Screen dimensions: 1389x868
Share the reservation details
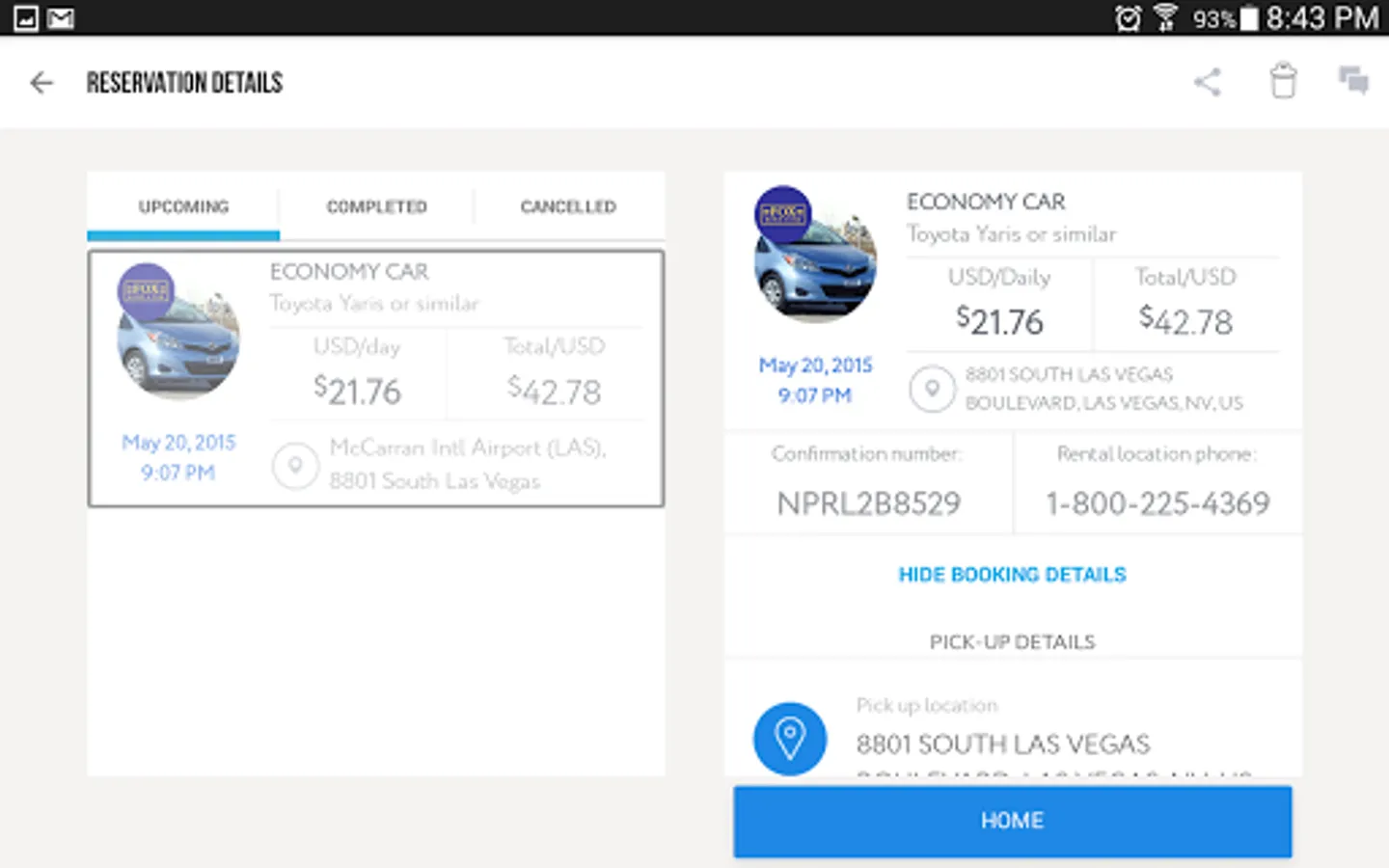click(1207, 82)
